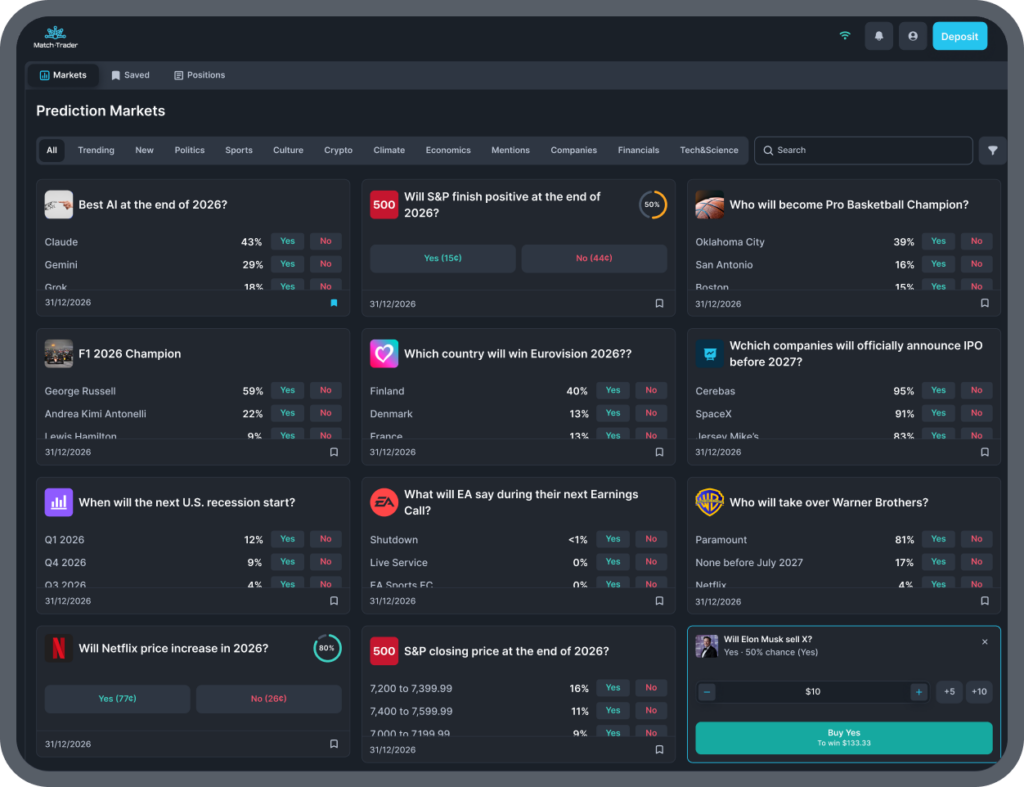Open the notifications bell icon

[x=878, y=37]
